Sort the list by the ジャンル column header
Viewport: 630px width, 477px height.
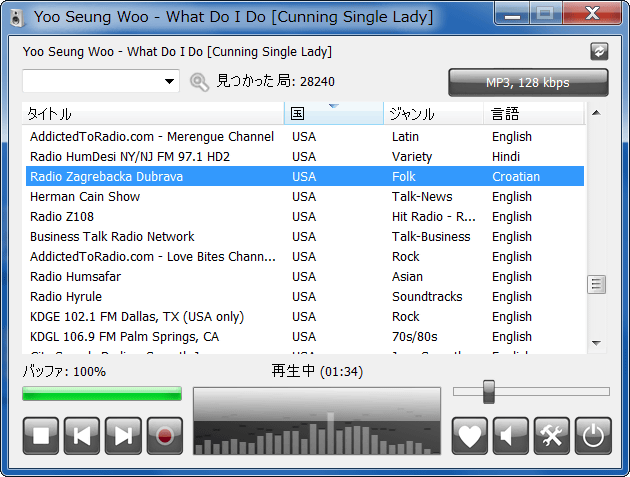(x=434, y=113)
